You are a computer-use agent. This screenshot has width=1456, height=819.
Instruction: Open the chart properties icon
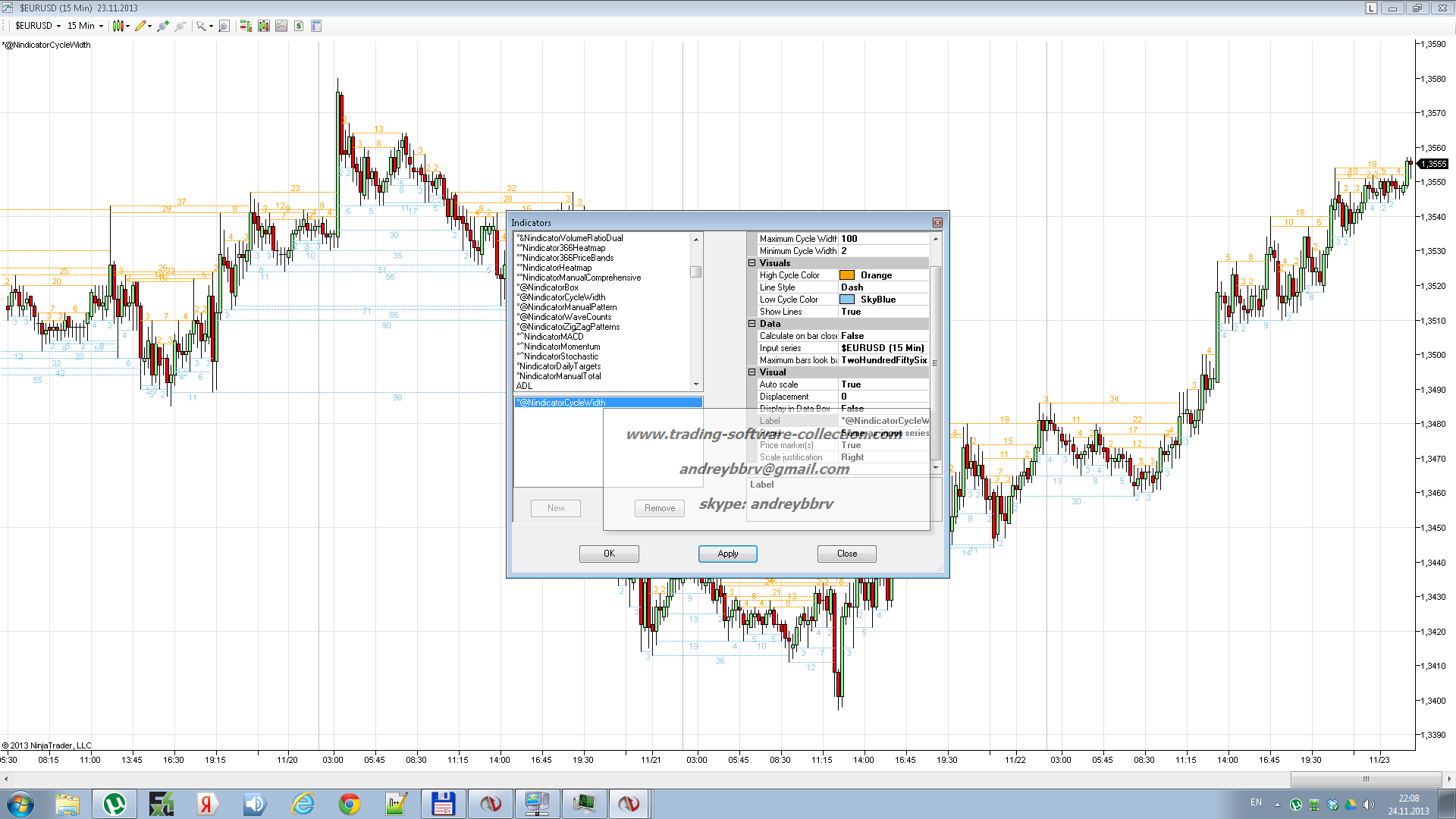click(316, 26)
